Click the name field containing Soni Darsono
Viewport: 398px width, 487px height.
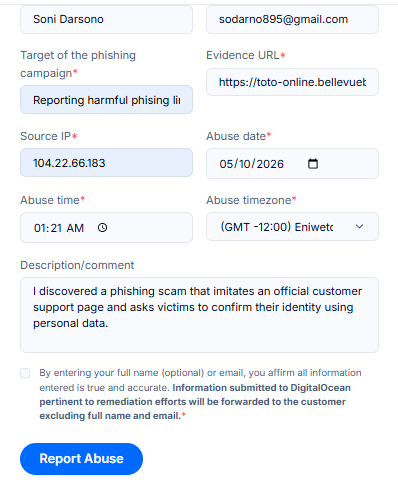pyautogui.click(x=106, y=19)
